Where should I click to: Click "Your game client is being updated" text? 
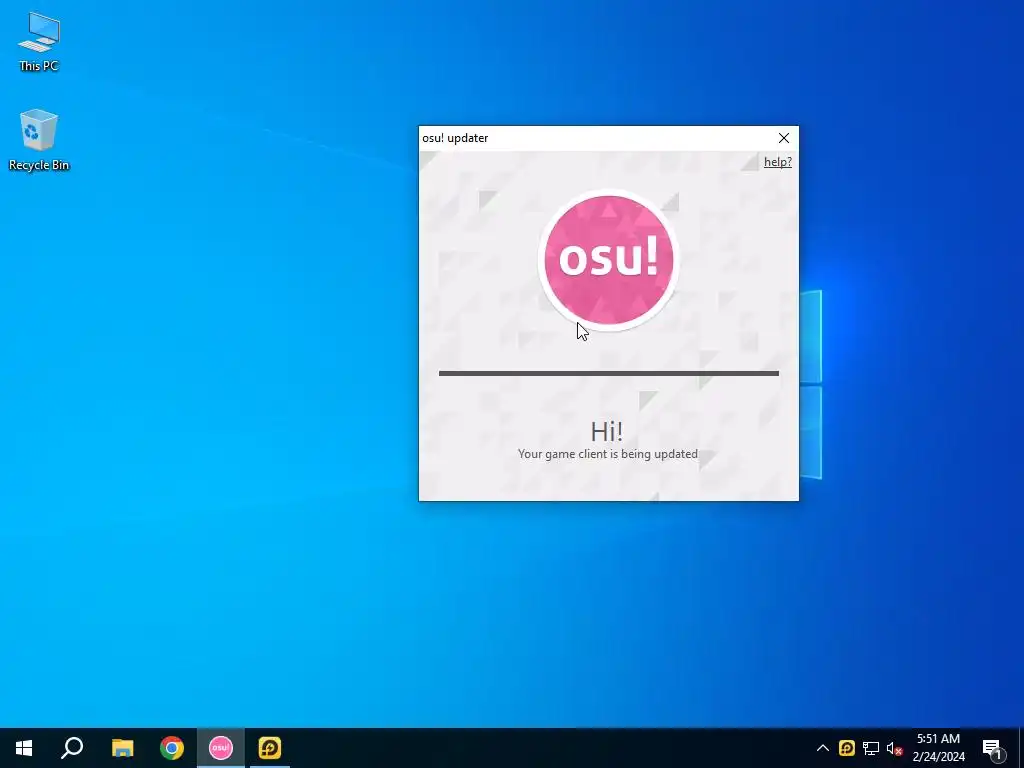[x=607, y=454]
